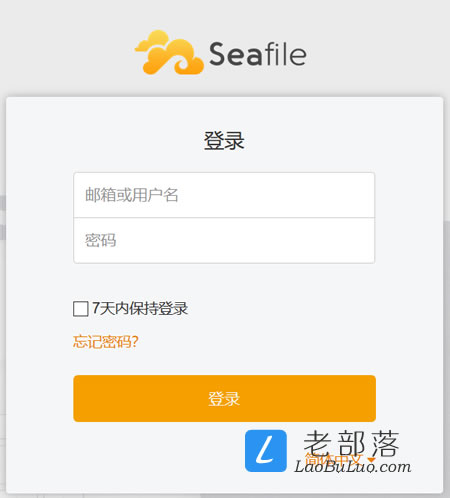Click the orange arrow beside 简体中文
The image size is (450, 498).
(372, 460)
